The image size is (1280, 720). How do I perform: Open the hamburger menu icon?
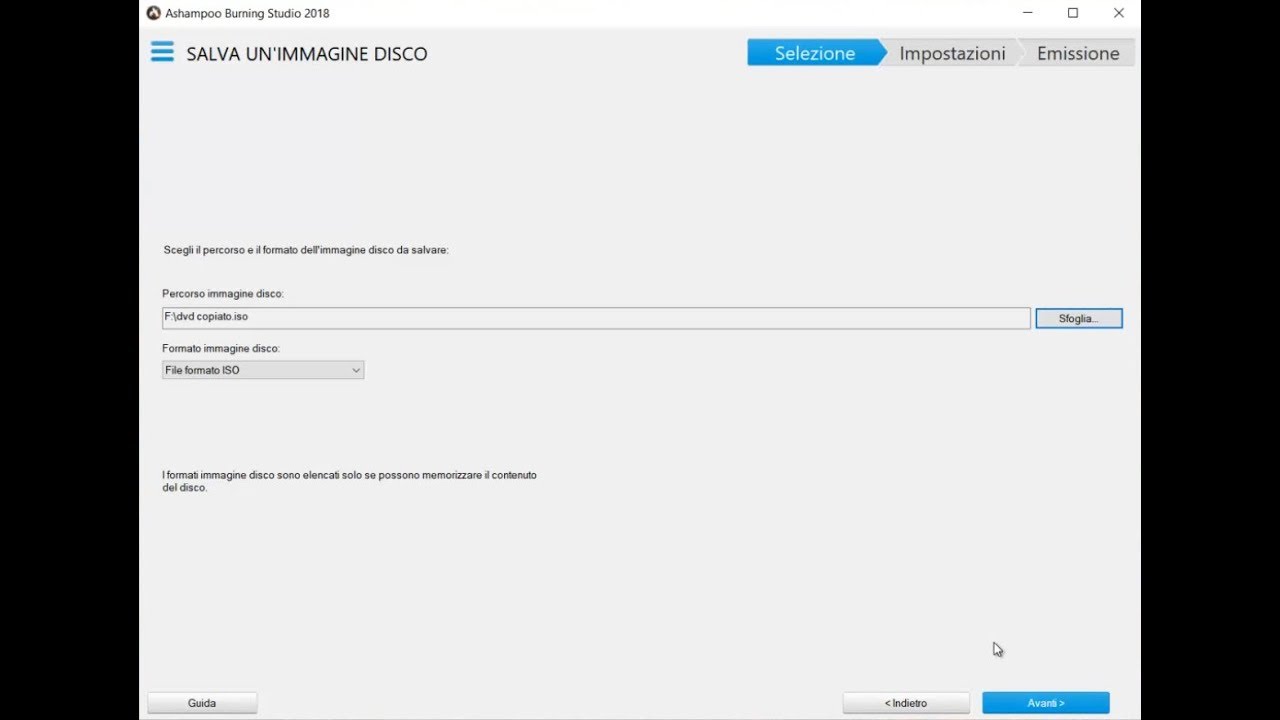(x=162, y=52)
